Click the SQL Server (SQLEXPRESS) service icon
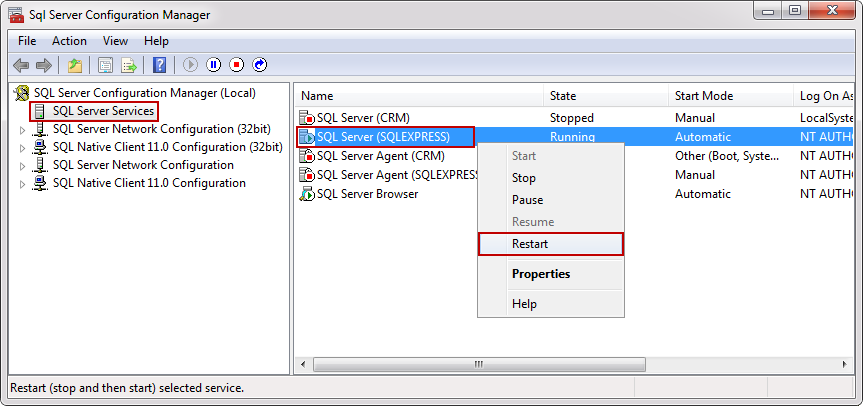863x406 pixels. pyautogui.click(x=307, y=137)
